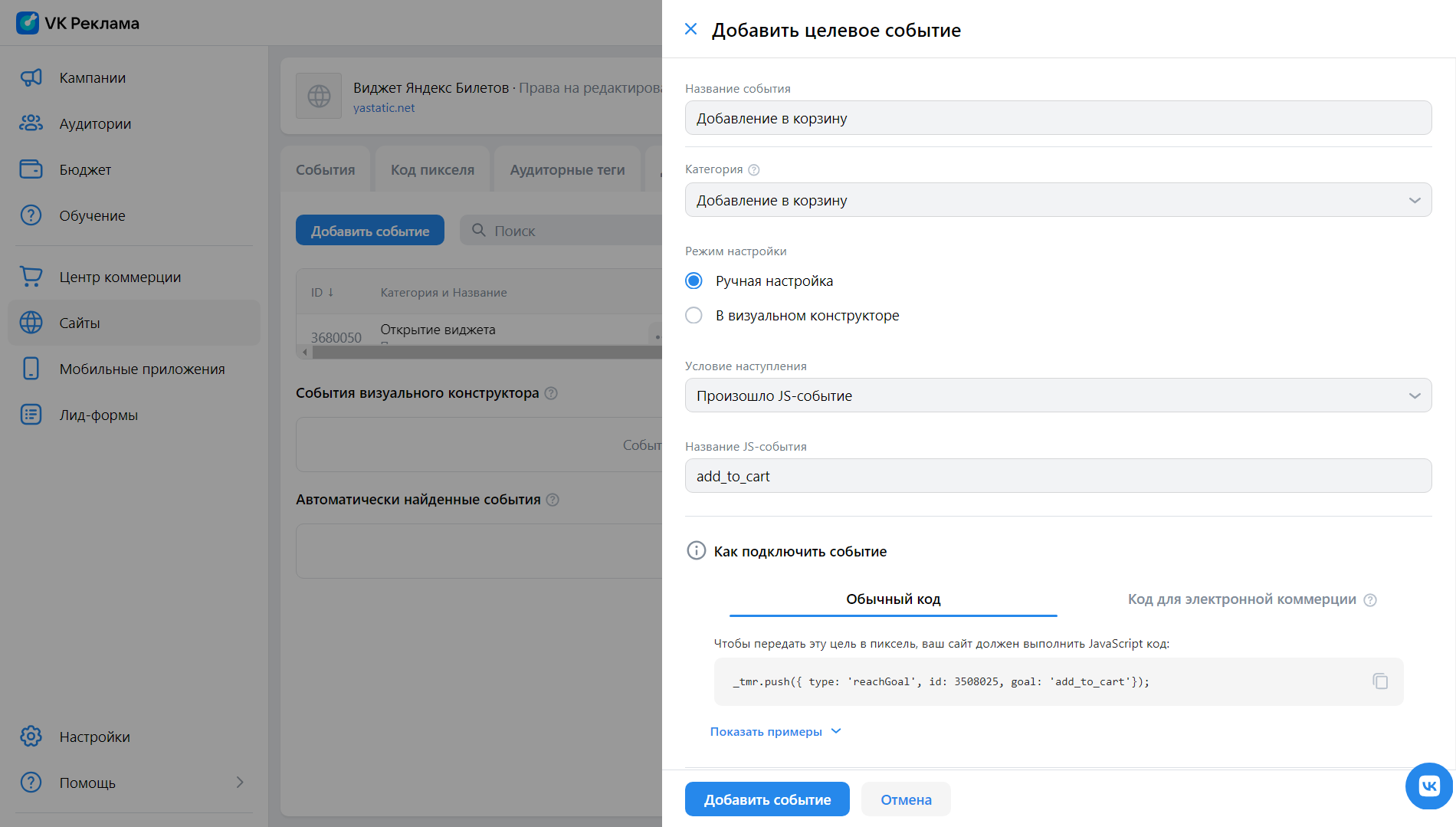
Task: Close the add target event panel
Action: [x=690, y=29]
